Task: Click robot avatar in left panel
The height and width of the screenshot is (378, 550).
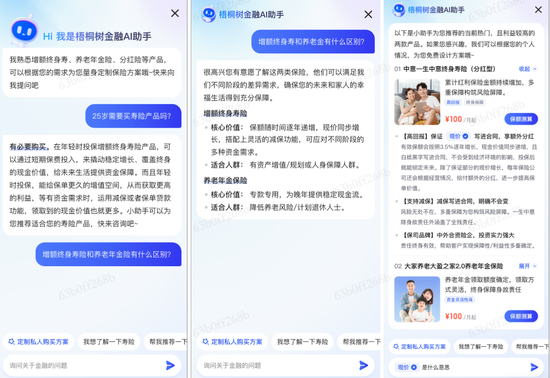Action: click(24, 31)
